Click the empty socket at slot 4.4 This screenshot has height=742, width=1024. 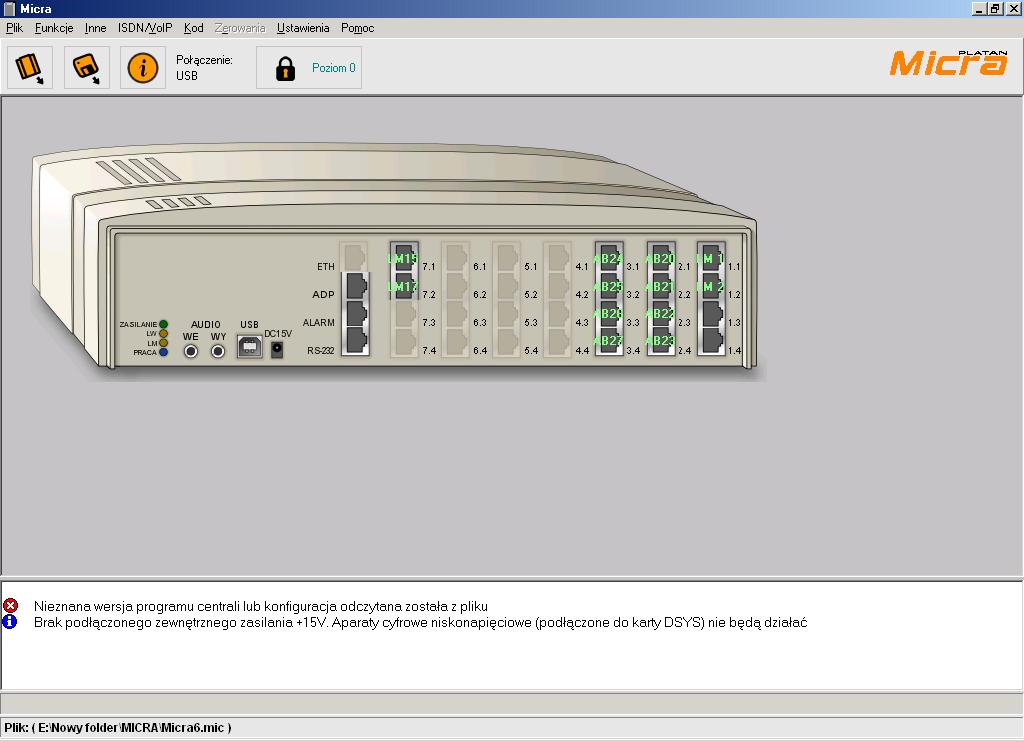558,341
